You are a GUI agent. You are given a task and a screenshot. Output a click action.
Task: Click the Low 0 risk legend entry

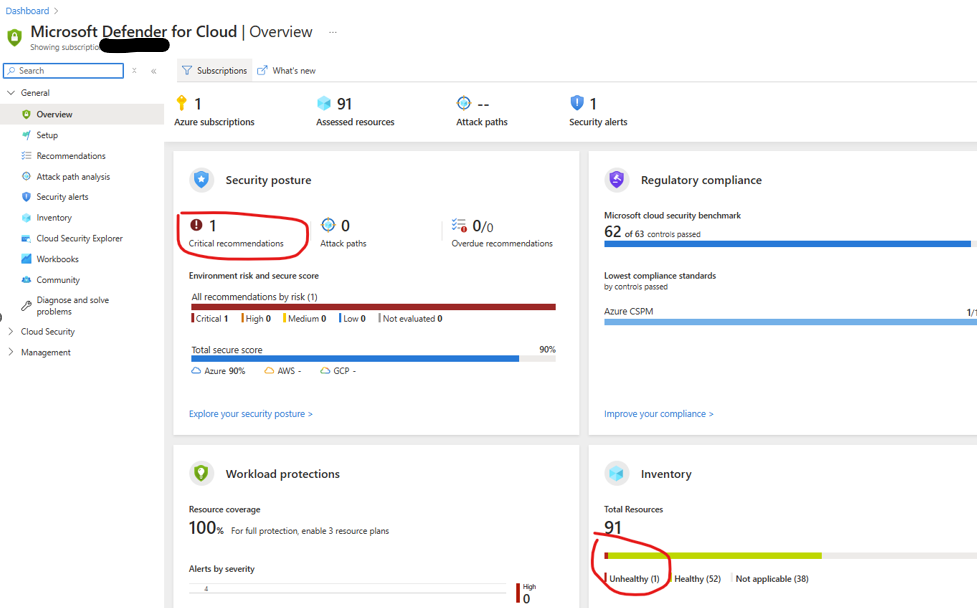pyautogui.click(x=353, y=318)
